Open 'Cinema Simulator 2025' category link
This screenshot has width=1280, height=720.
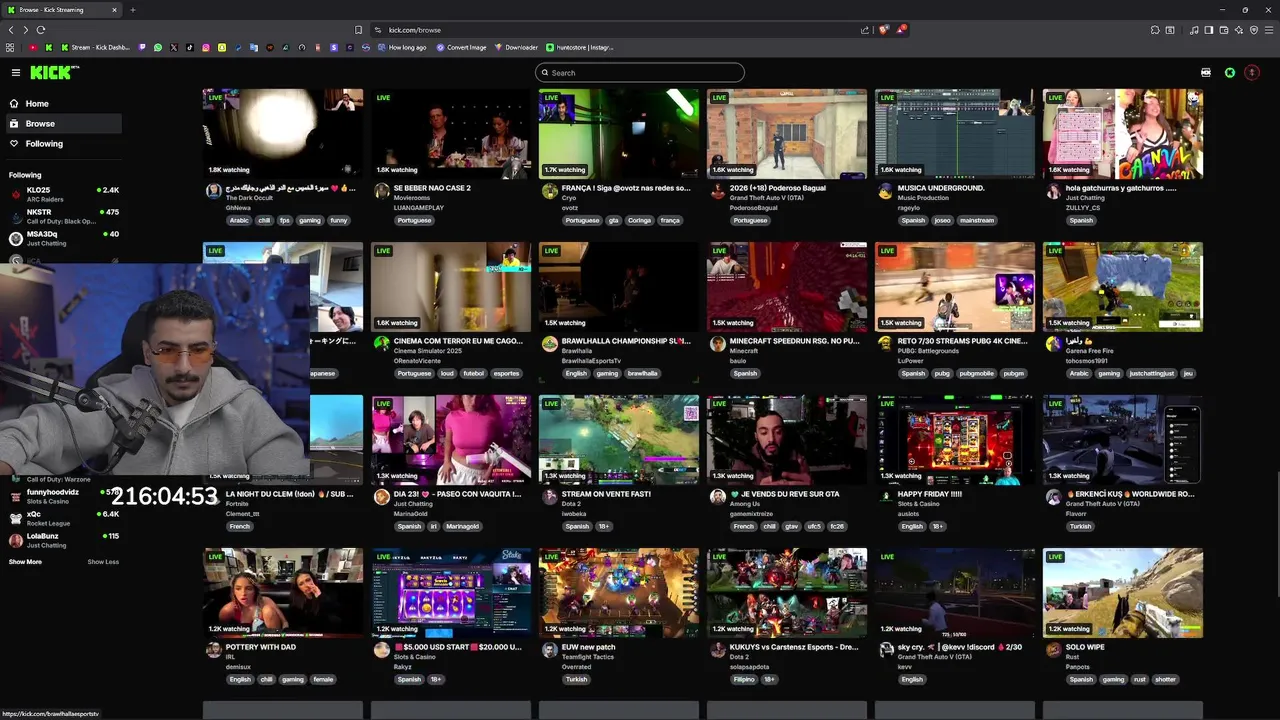428,351
